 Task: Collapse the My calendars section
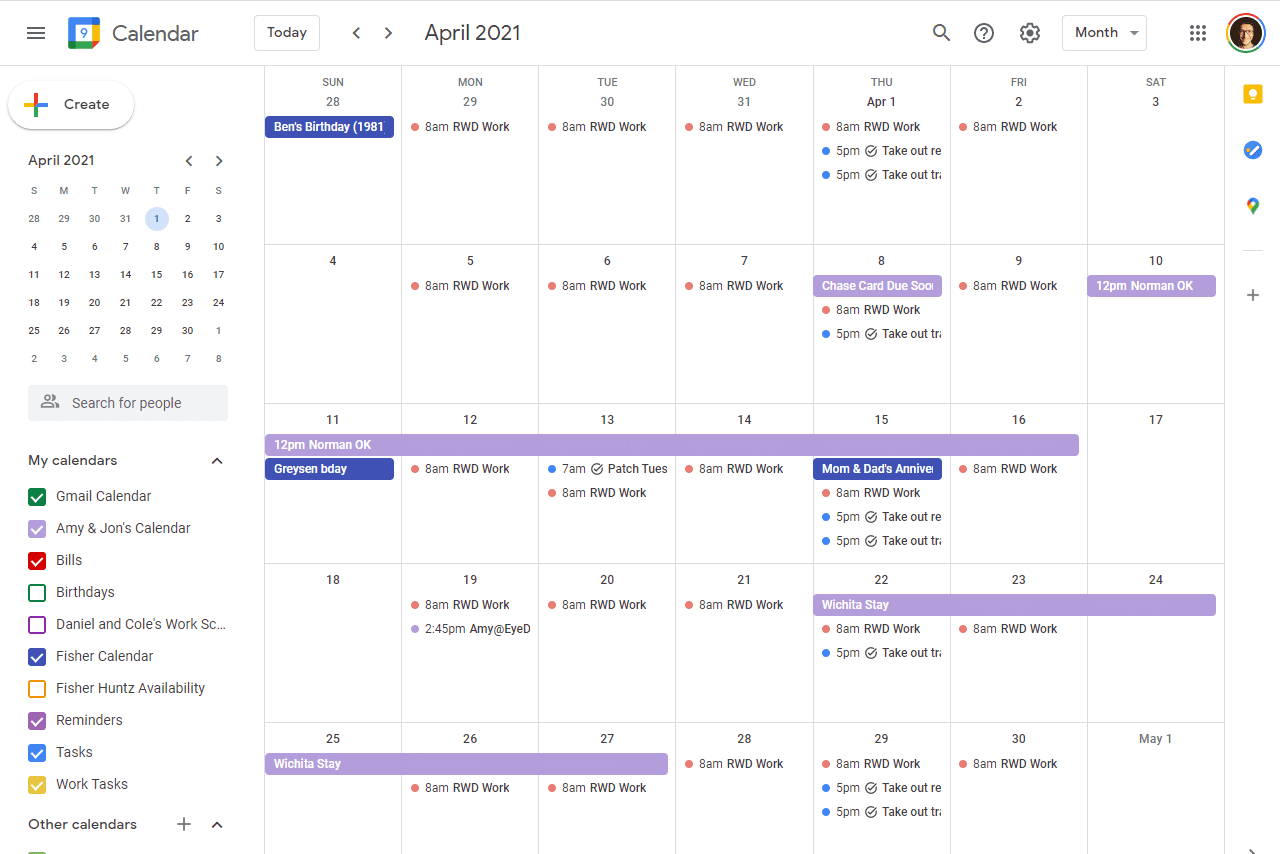[217, 460]
